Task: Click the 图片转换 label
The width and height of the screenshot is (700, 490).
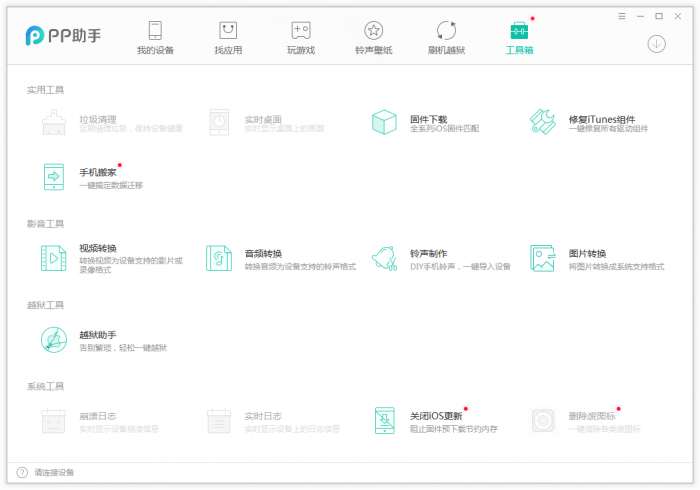Action: pyautogui.click(x=587, y=253)
